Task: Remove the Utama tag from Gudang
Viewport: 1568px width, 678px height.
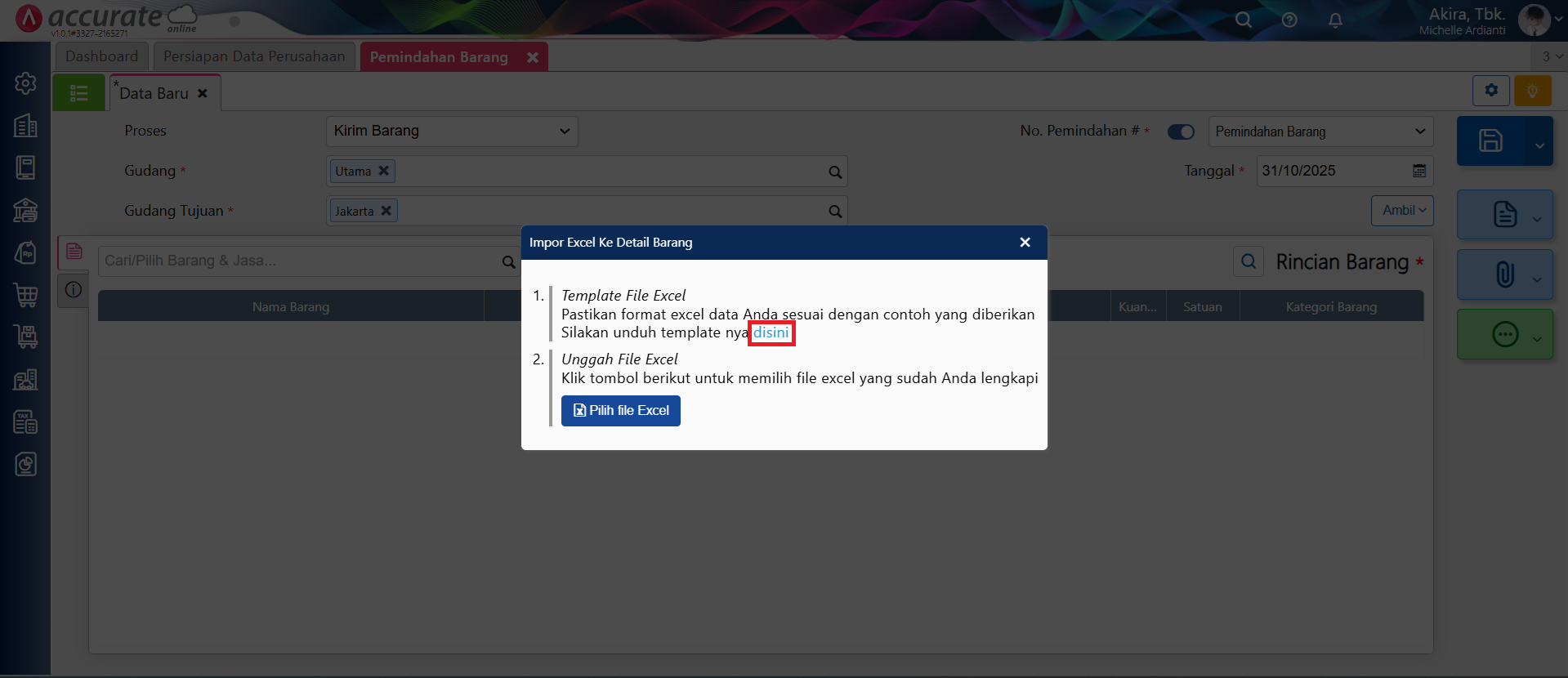Action: [383, 171]
